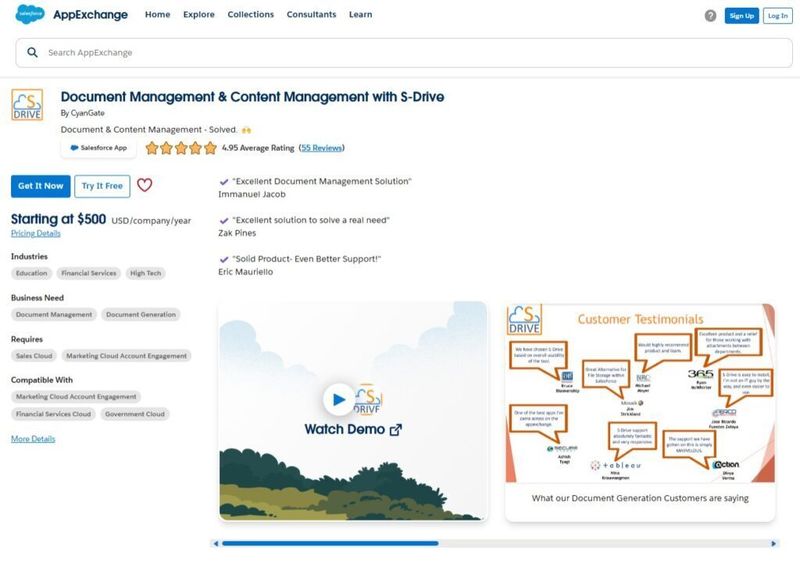Viewport: 800px width, 563px height.
Task: Click "Starting at $500" price text
Action: coord(59,219)
